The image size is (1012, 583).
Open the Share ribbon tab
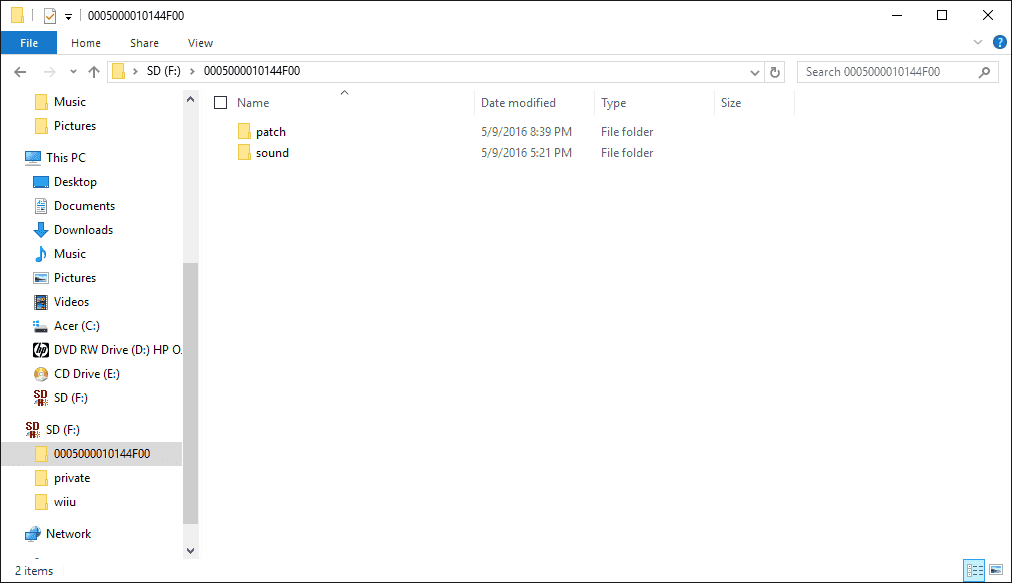click(x=144, y=43)
